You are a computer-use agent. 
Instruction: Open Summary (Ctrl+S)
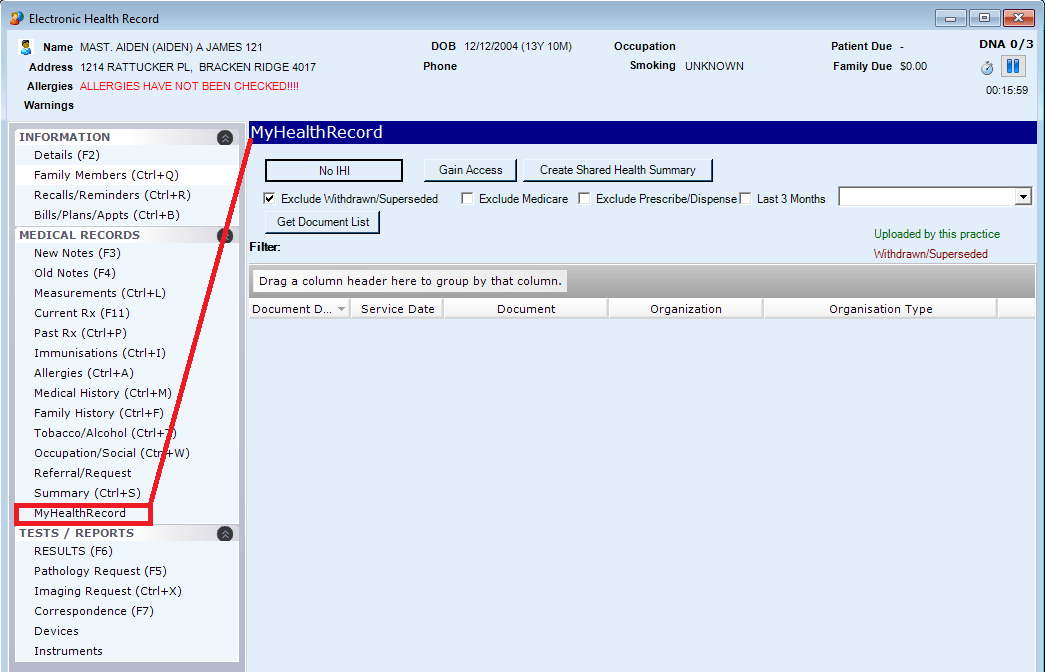pos(87,493)
